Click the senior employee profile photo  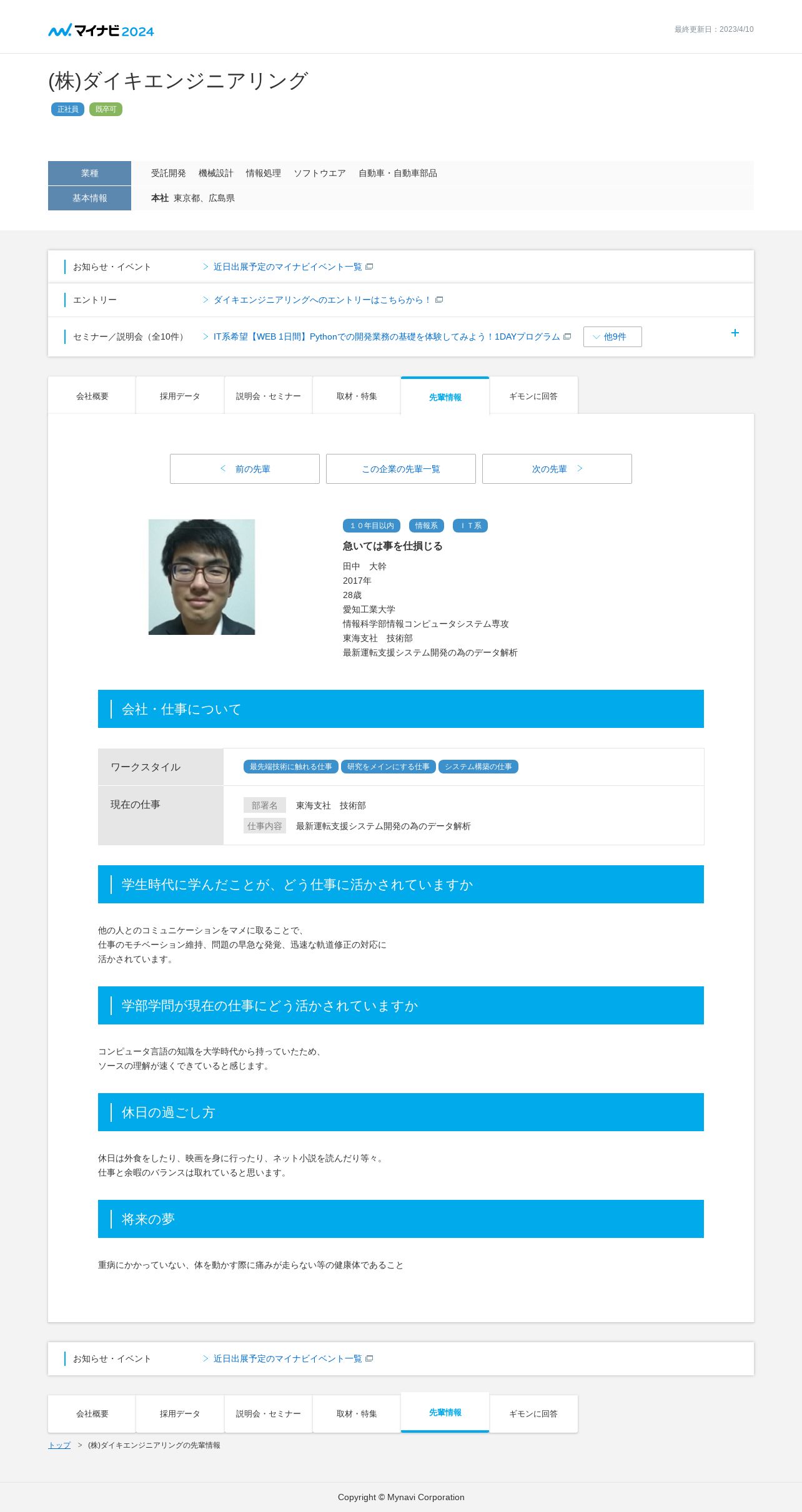click(202, 577)
